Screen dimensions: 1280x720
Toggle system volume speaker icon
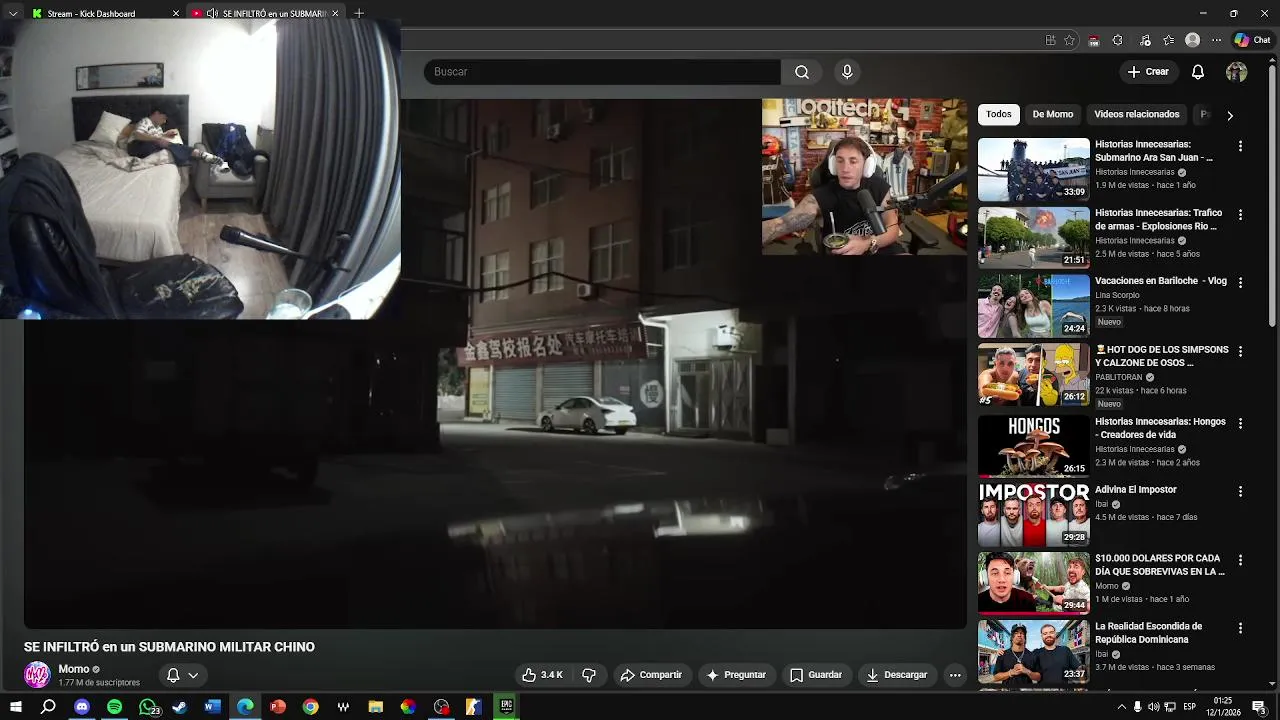pyautogui.click(x=1154, y=707)
